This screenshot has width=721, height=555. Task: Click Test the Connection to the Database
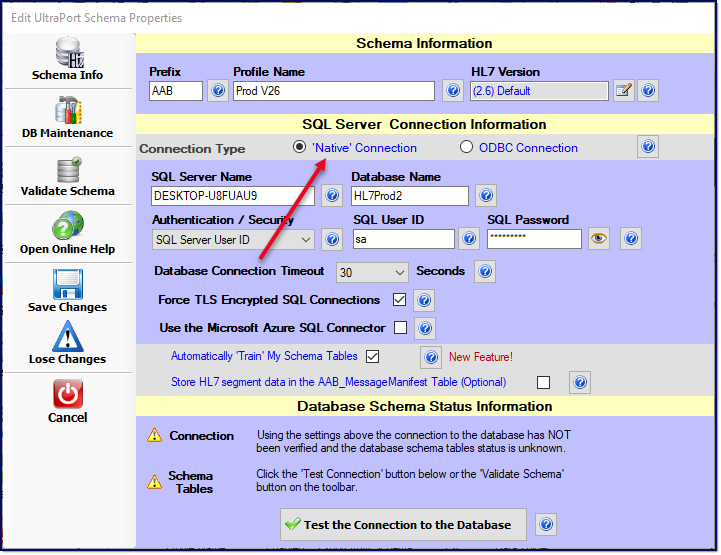[x=403, y=525]
